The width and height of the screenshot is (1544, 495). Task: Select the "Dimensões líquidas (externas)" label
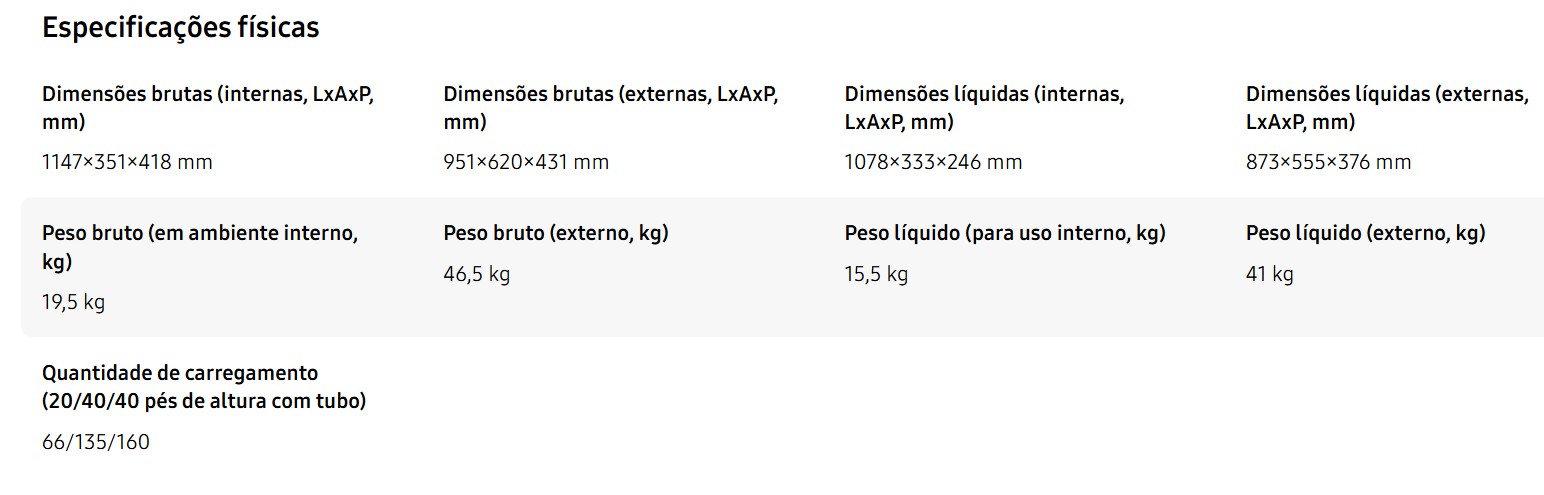click(1387, 108)
